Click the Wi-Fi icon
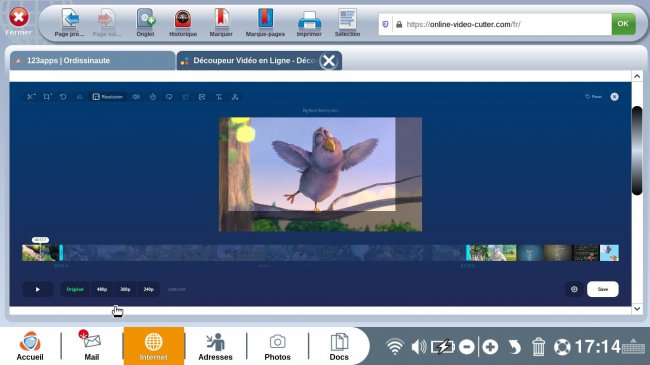The width and height of the screenshot is (650, 365). [x=395, y=347]
